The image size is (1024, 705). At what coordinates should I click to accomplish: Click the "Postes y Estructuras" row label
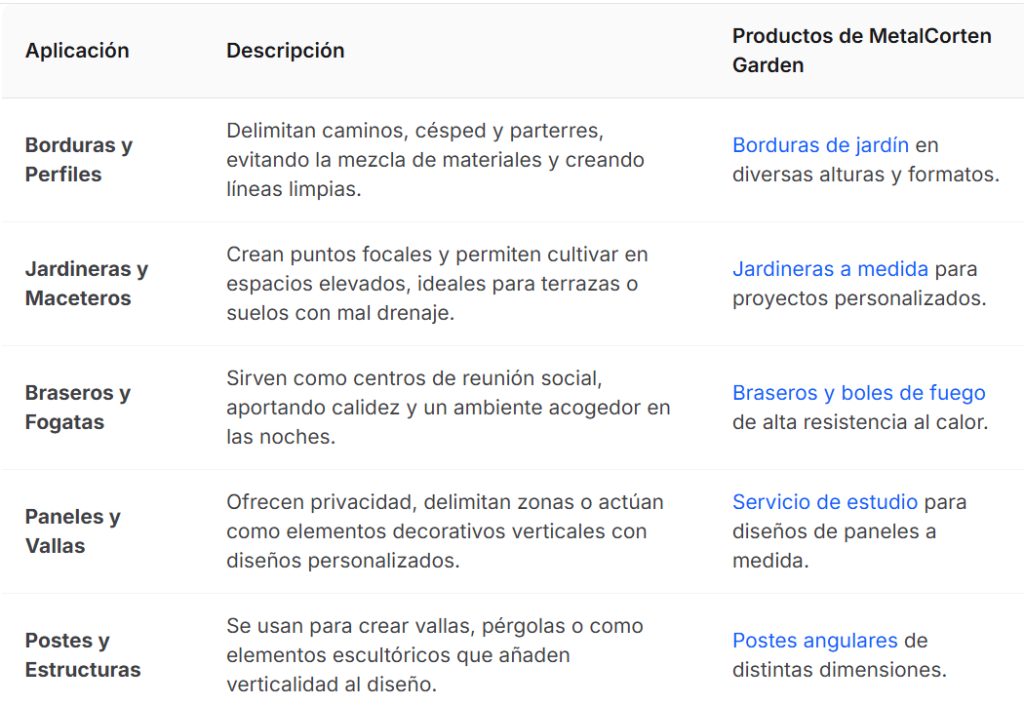point(82,655)
